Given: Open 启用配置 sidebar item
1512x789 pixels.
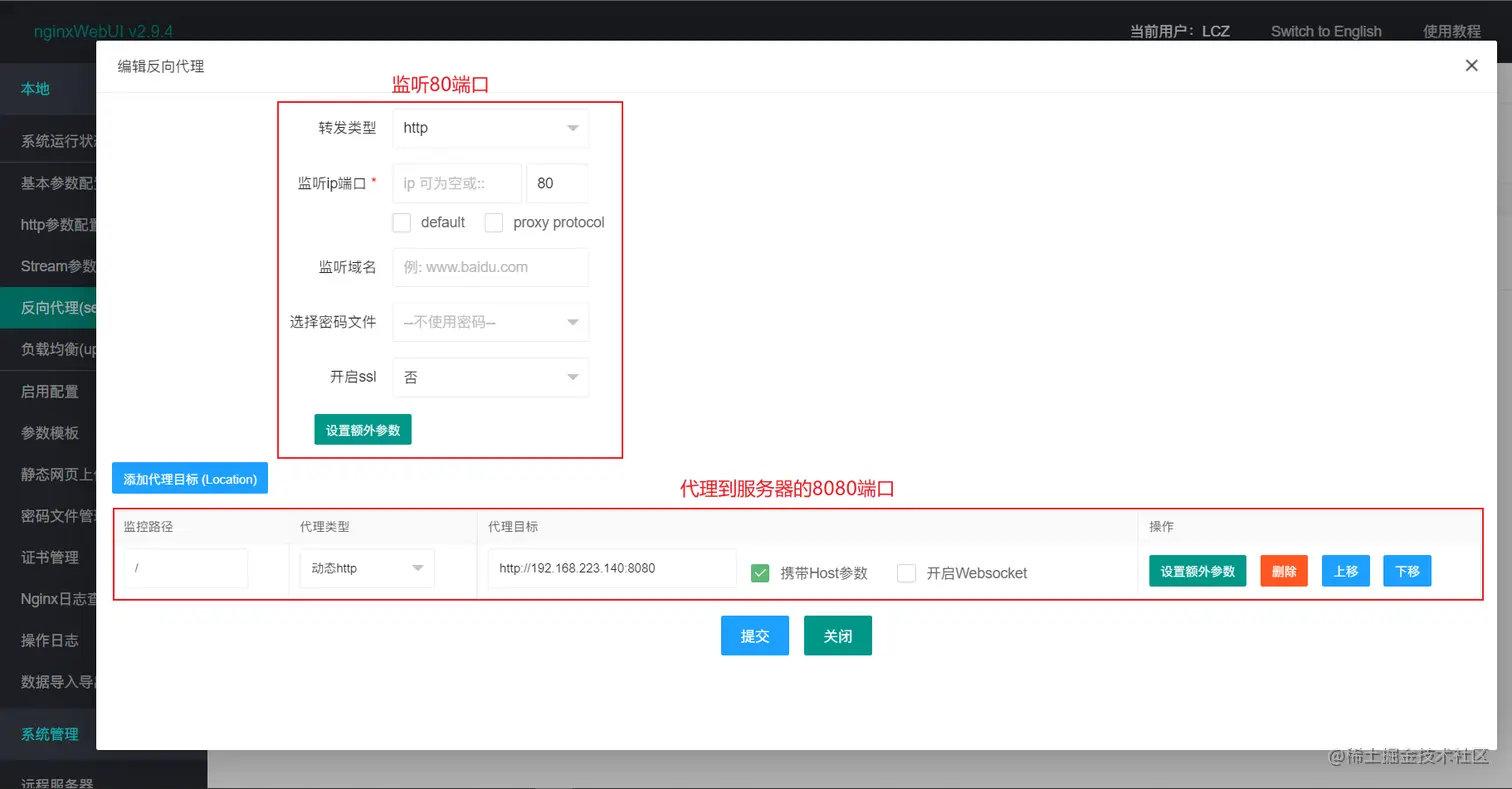Looking at the screenshot, I should (x=48, y=391).
